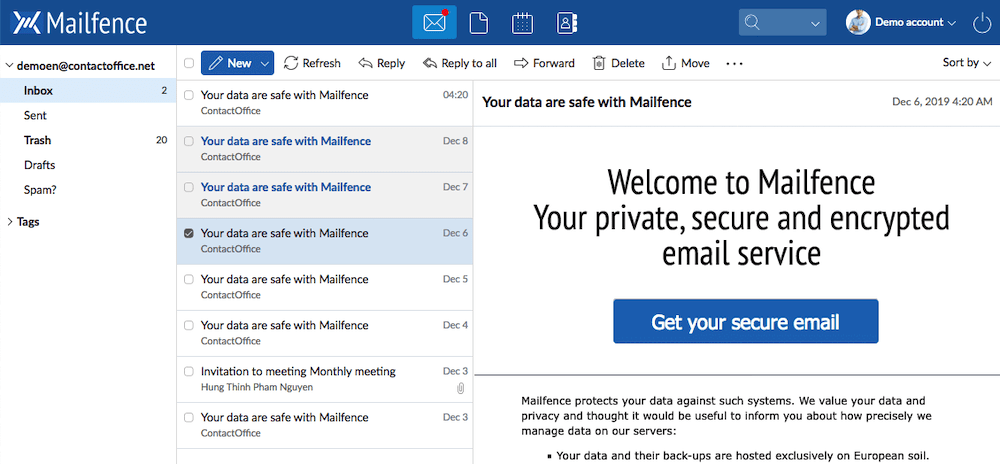Viewport: 1000px width, 464px height.
Task: Click the Forward button
Action: point(544,63)
